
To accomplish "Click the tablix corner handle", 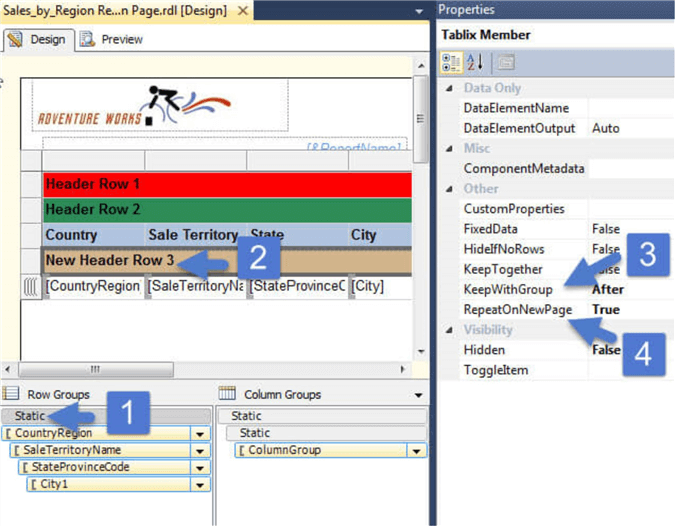I will 31,161.
